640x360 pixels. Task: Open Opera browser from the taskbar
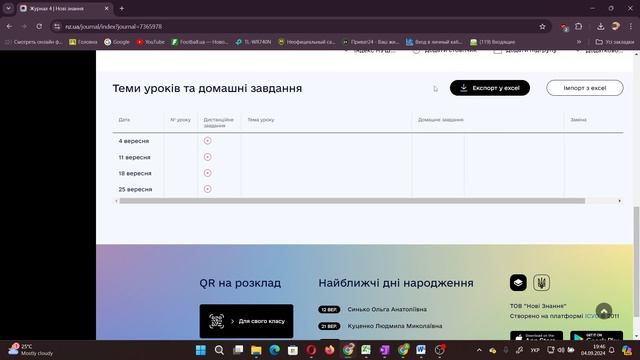[311, 350]
